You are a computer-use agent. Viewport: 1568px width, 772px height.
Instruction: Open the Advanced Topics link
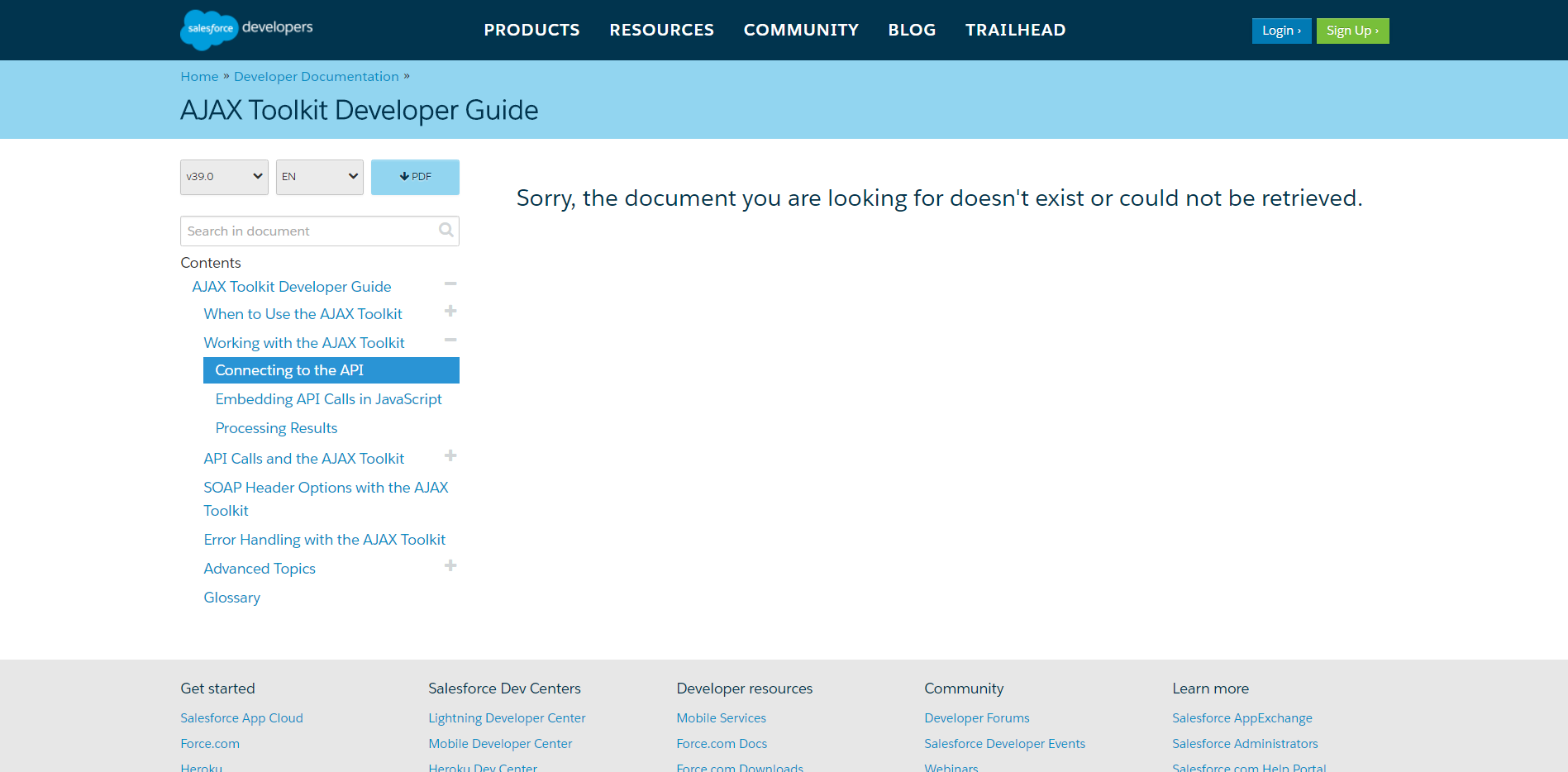click(260, 569)
